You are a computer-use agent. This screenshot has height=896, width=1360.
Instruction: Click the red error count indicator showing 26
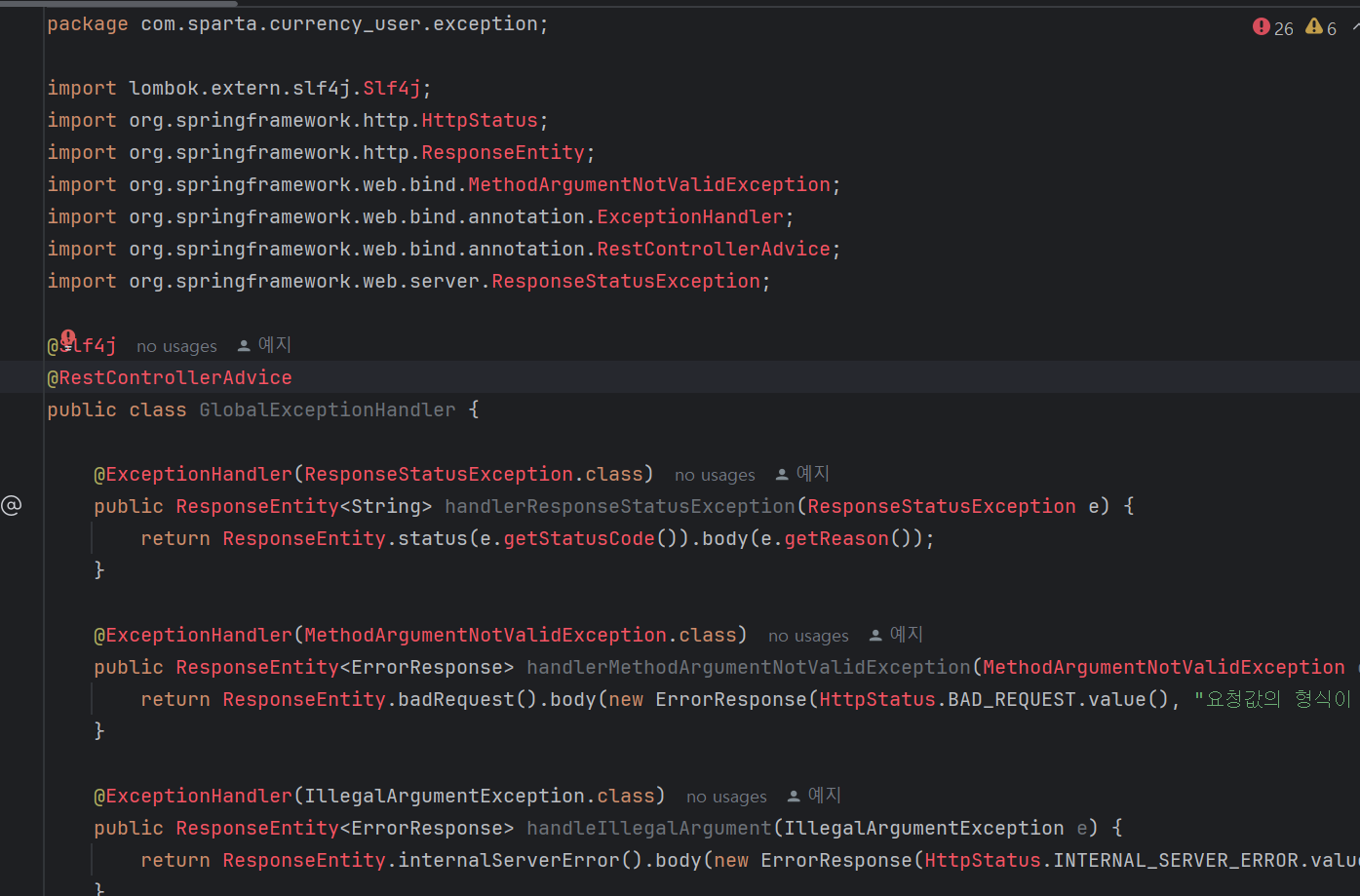pos(1272,27)
